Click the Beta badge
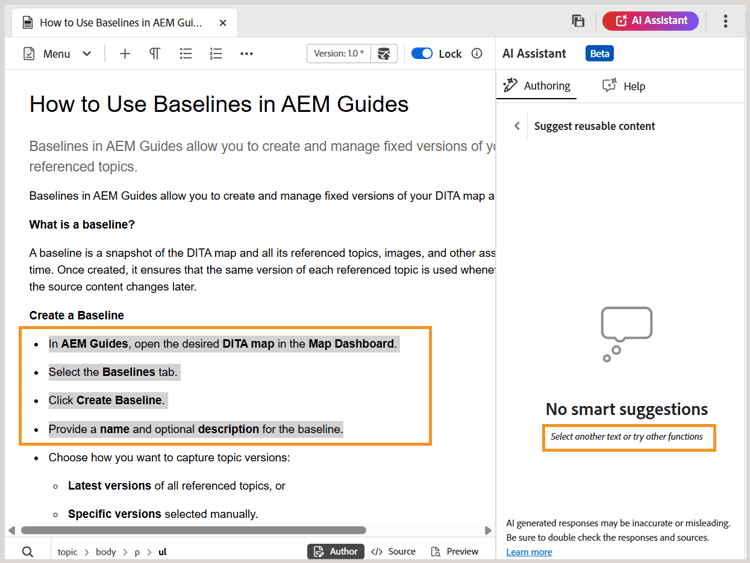This screenshot has height=563, width=750. pos(599,54)
